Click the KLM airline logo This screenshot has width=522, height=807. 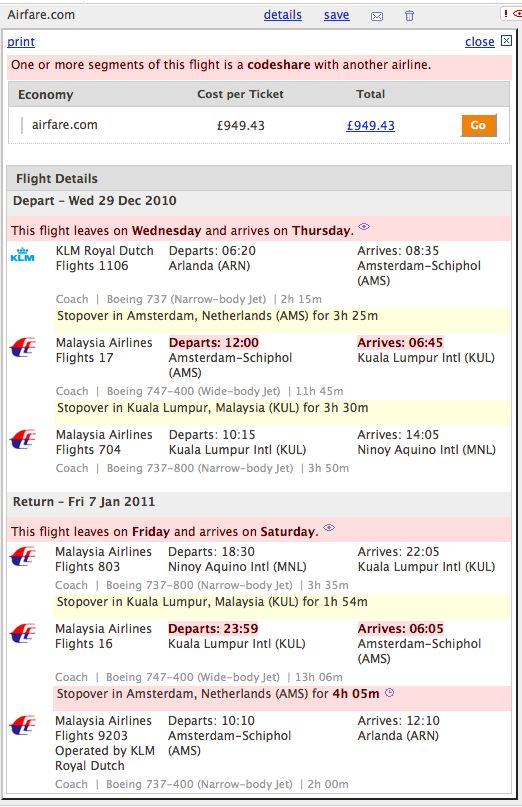coord(23,255)
